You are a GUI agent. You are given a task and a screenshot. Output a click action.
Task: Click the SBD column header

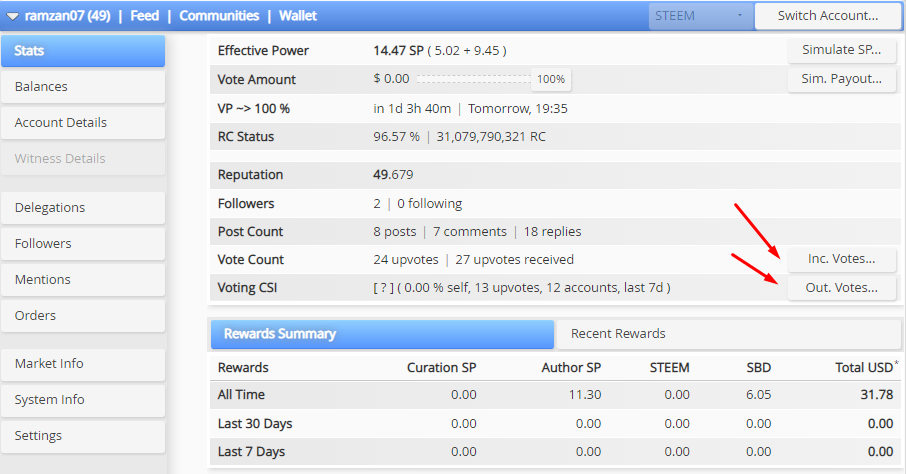758,368
